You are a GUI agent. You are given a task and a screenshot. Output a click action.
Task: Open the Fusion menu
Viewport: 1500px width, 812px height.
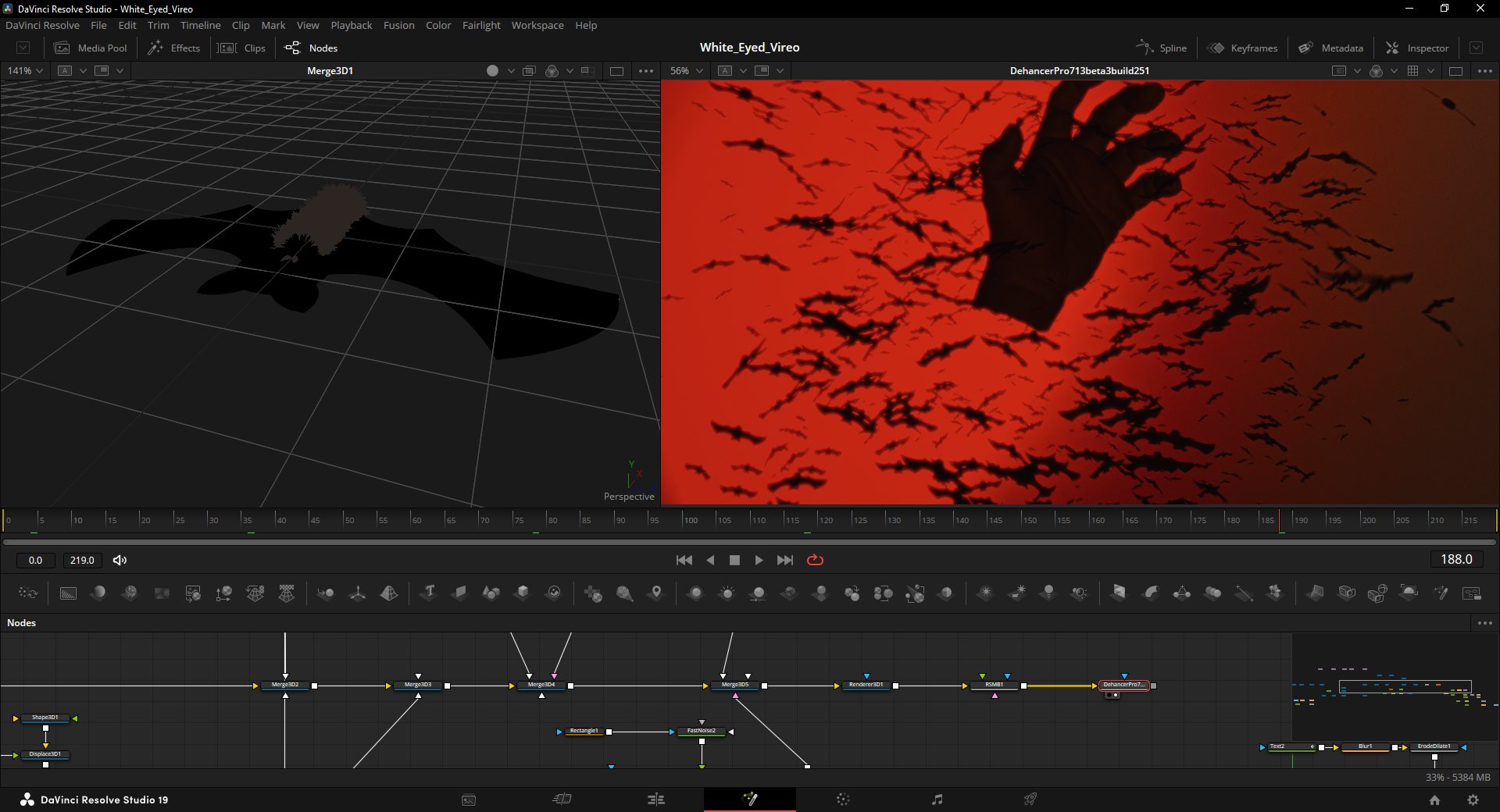(x=398, y=25)
